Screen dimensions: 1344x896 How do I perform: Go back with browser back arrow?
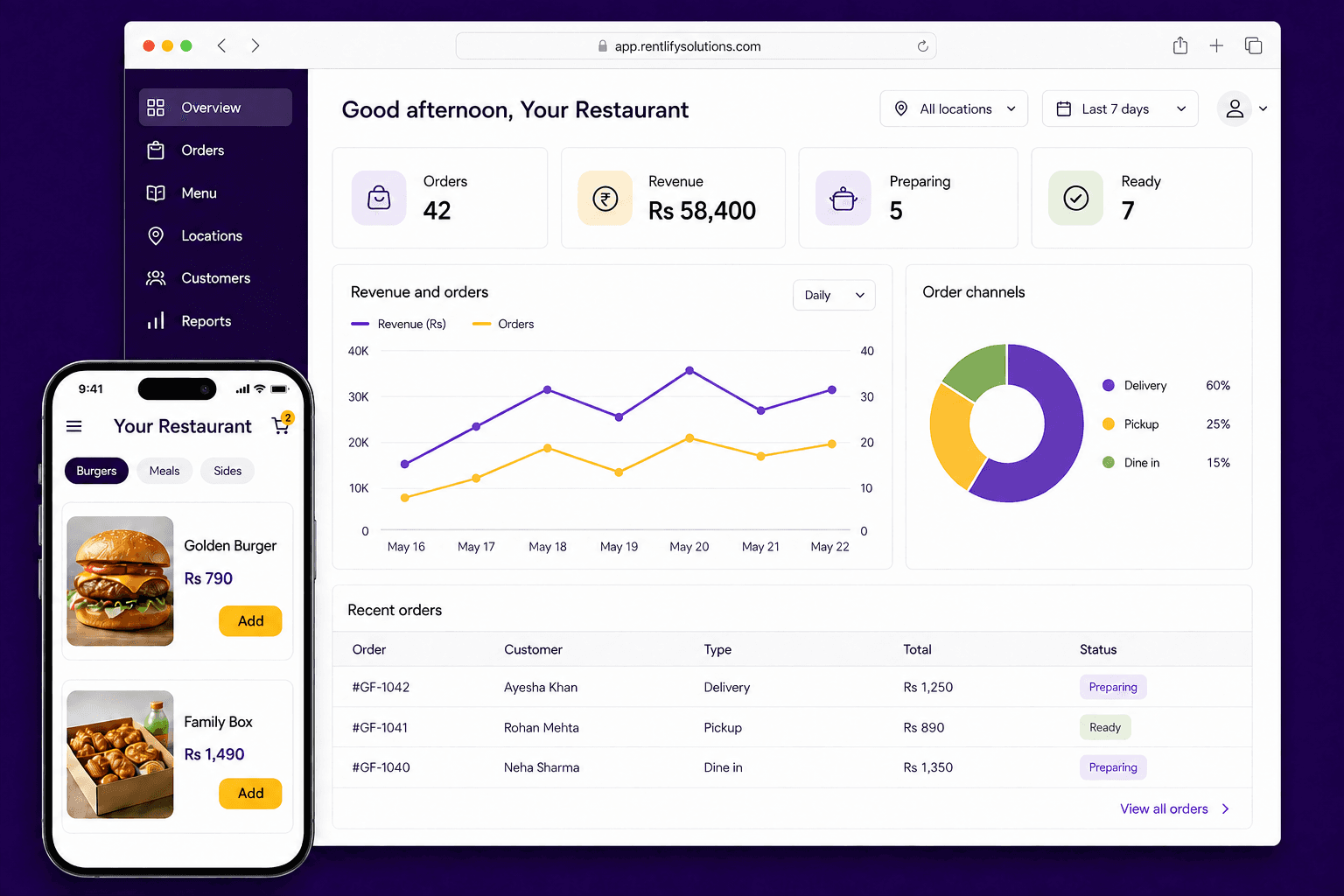point(222,45)
